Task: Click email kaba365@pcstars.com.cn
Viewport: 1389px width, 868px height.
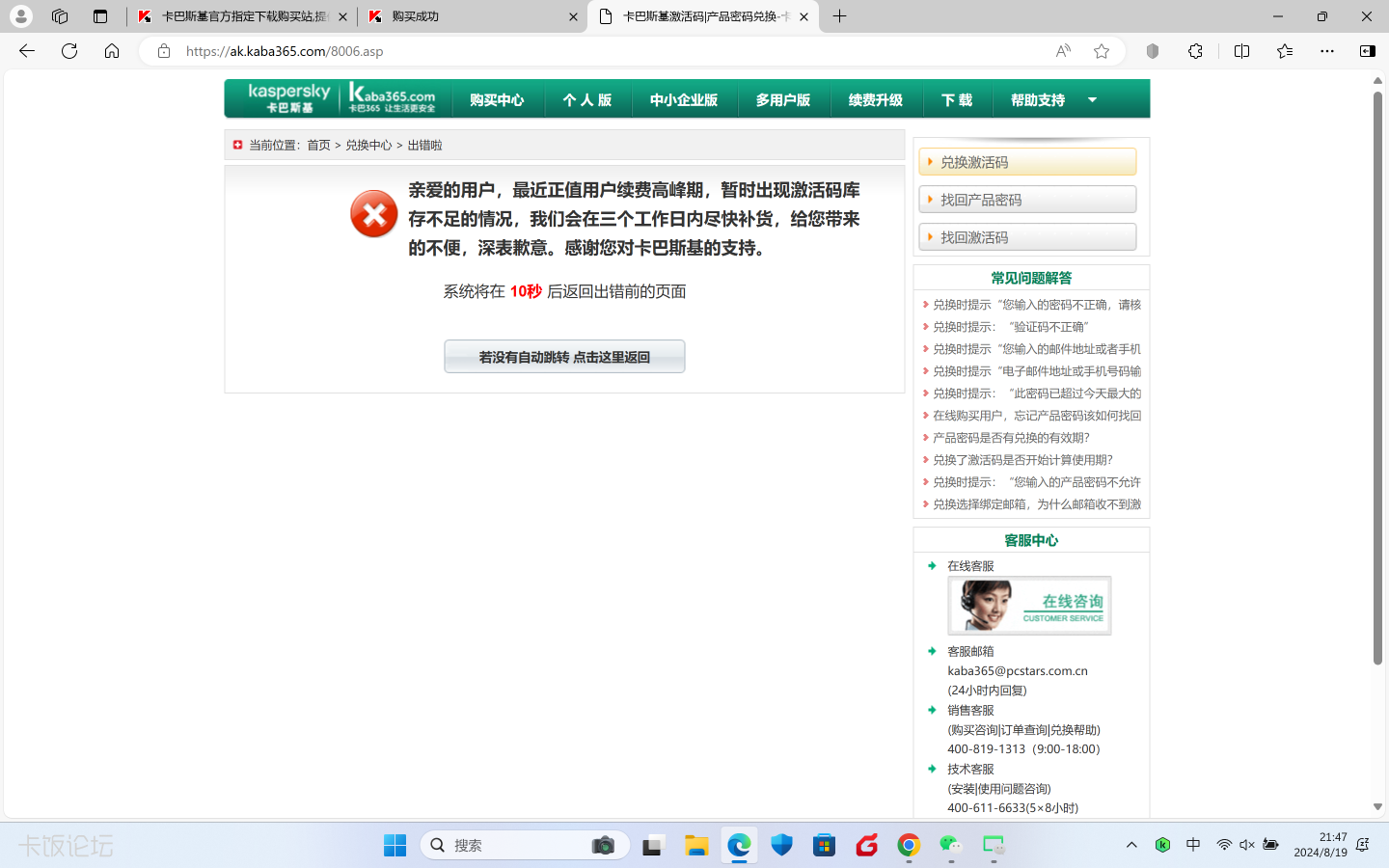Action: tap(1018, 671)
